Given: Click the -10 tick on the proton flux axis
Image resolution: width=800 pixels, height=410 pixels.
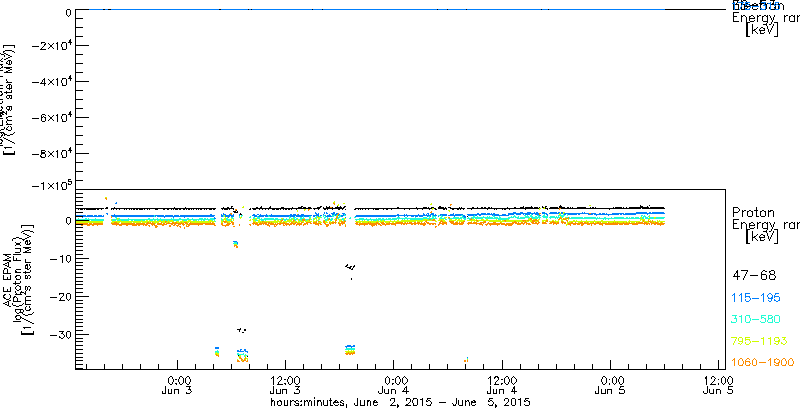Looking at the screenshot, I should pyautogui.click(x=59, y=259).
